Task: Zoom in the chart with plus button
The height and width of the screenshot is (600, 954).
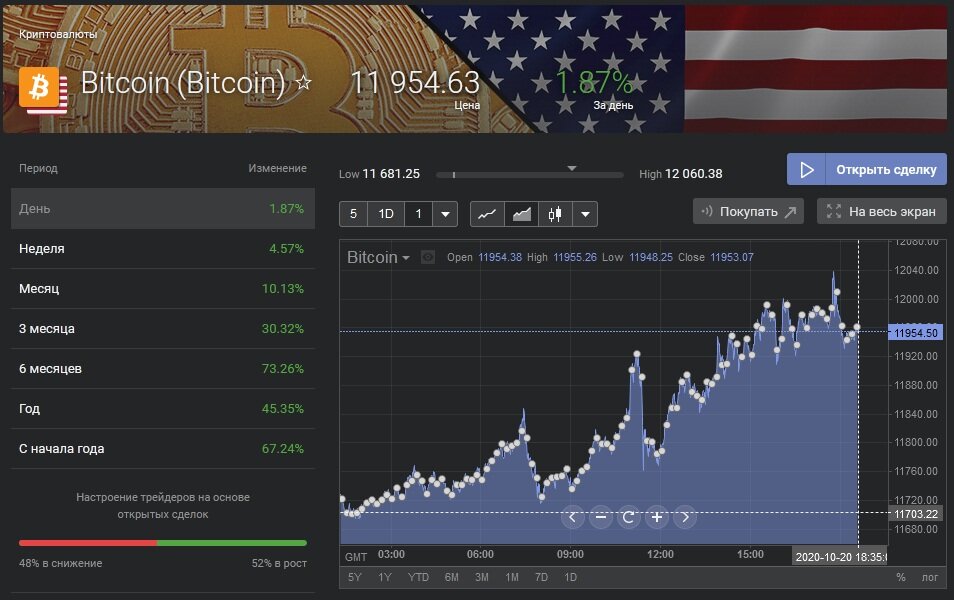Action: pos(656,517)
